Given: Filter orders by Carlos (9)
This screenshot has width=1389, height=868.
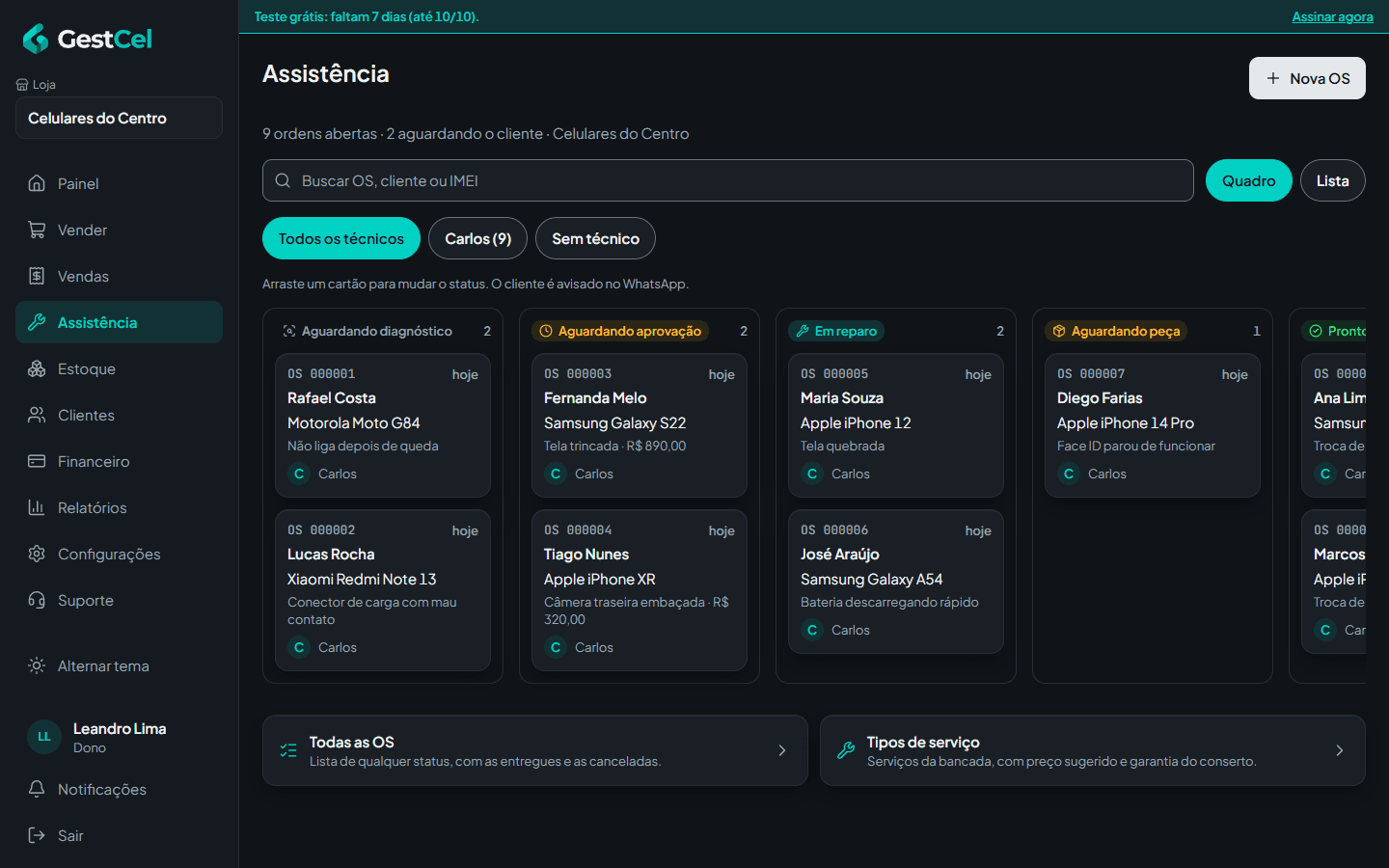Looking at the screenshot, I should click(x=477, y=238).
